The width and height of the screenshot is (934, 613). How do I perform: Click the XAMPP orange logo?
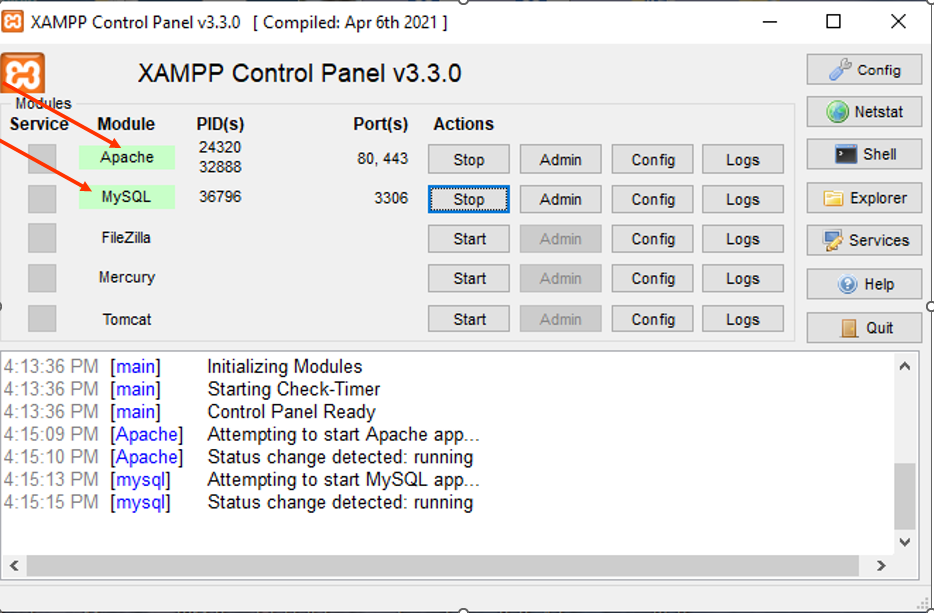(x=23, y=73)
